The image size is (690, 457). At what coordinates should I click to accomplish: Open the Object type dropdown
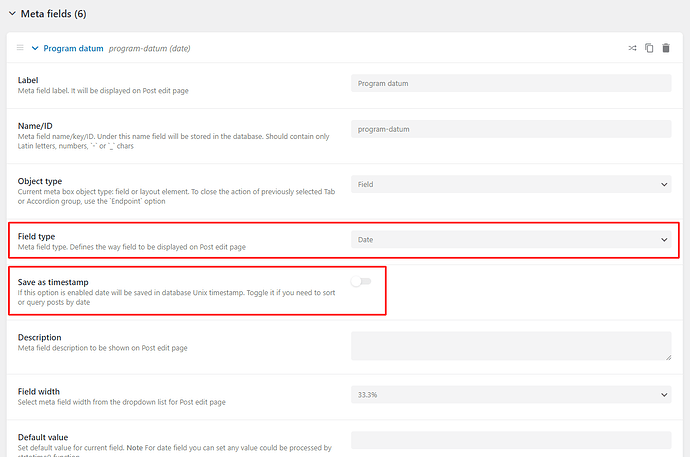[511, 184]
